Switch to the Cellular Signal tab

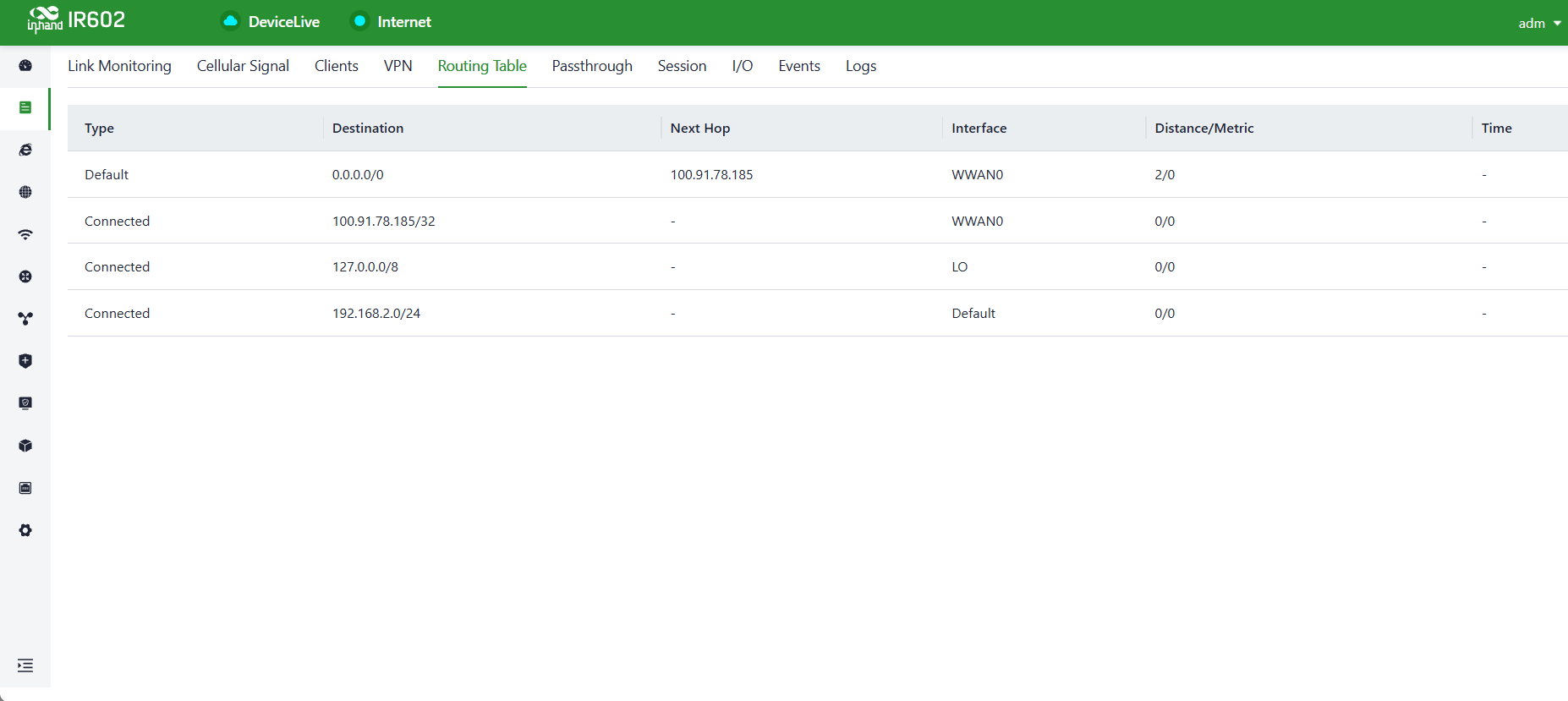243,66
